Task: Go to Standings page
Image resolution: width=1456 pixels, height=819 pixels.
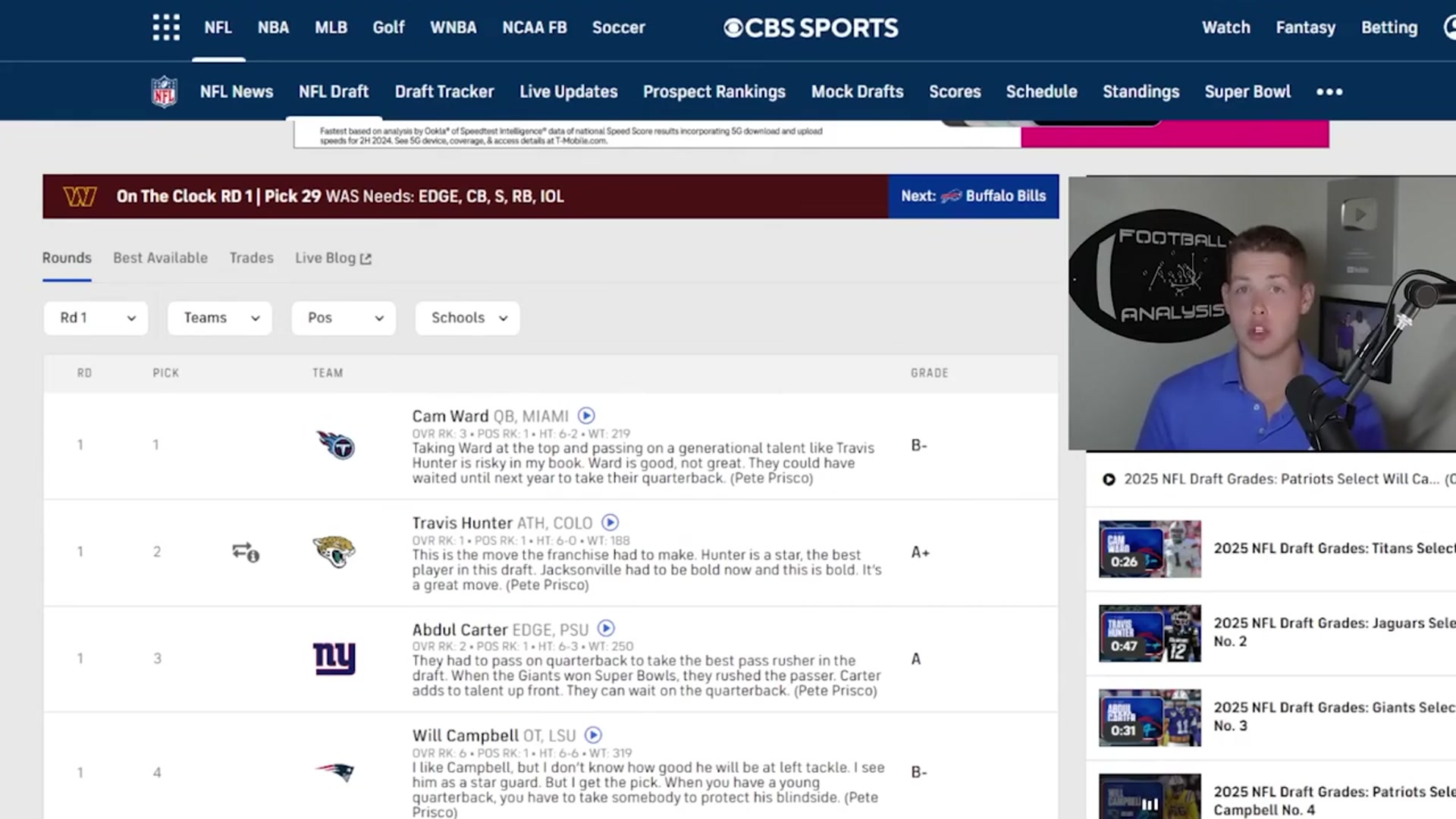Action: 1141,92
